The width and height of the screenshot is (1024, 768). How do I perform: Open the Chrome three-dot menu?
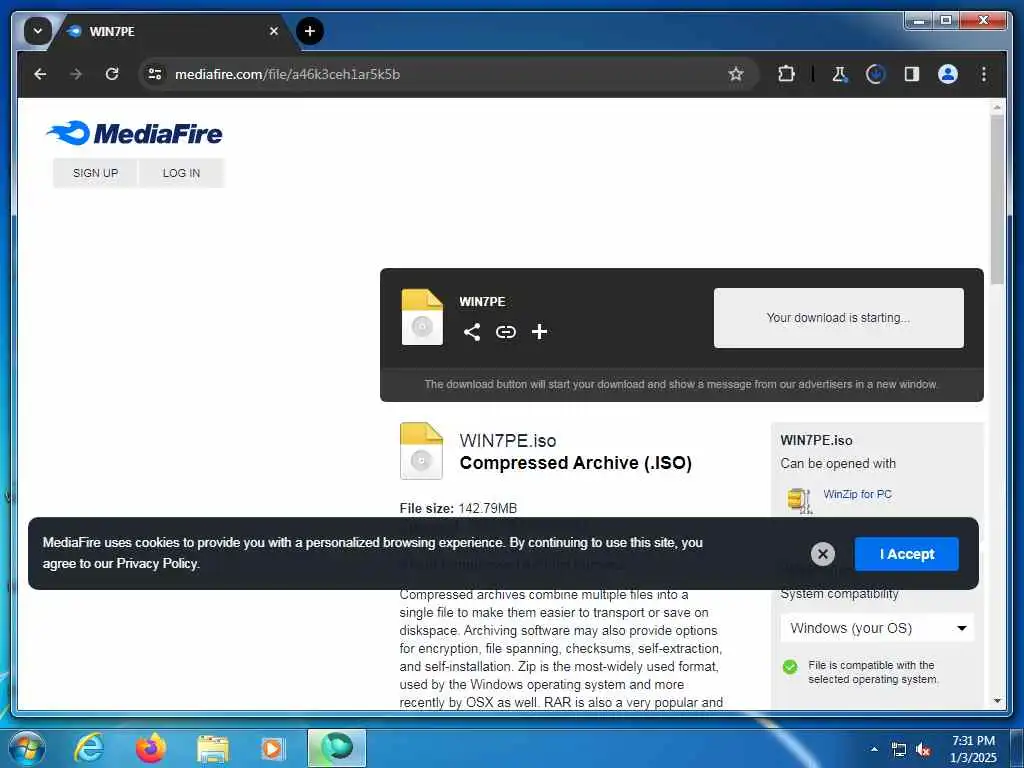[x=984, y=74]
